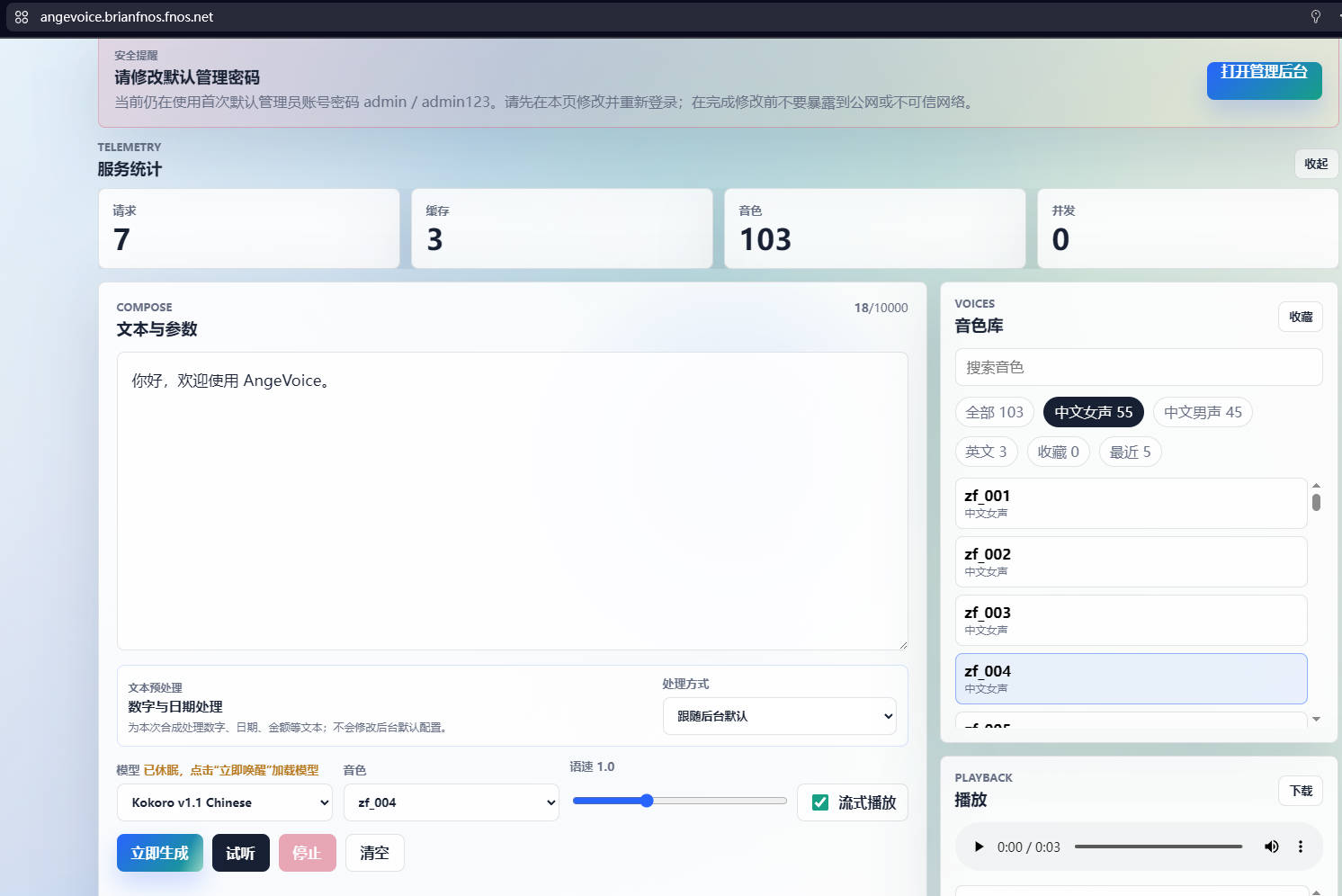Click the browser apps grid icon

(22, 17)
